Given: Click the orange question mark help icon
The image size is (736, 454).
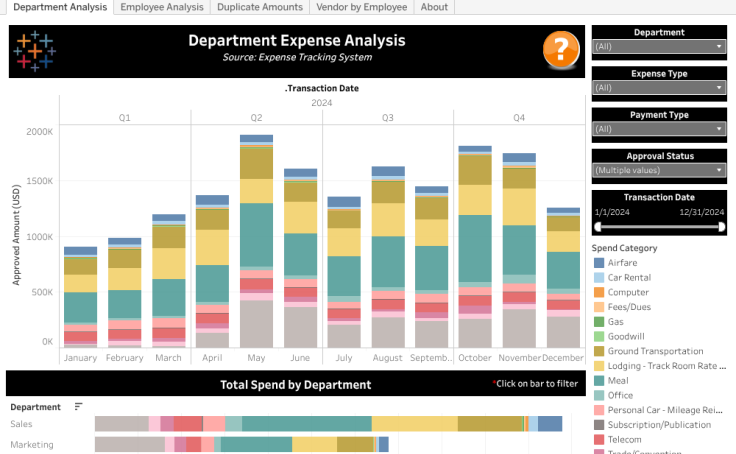Looking at the screenshot, I should pos(561,49).
